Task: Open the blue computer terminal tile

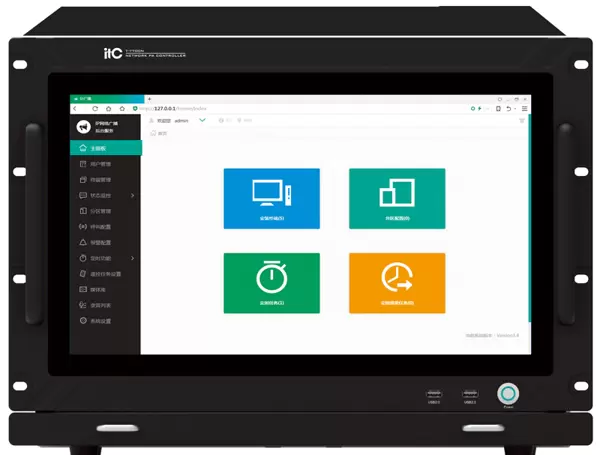Action: pos(271,198)
